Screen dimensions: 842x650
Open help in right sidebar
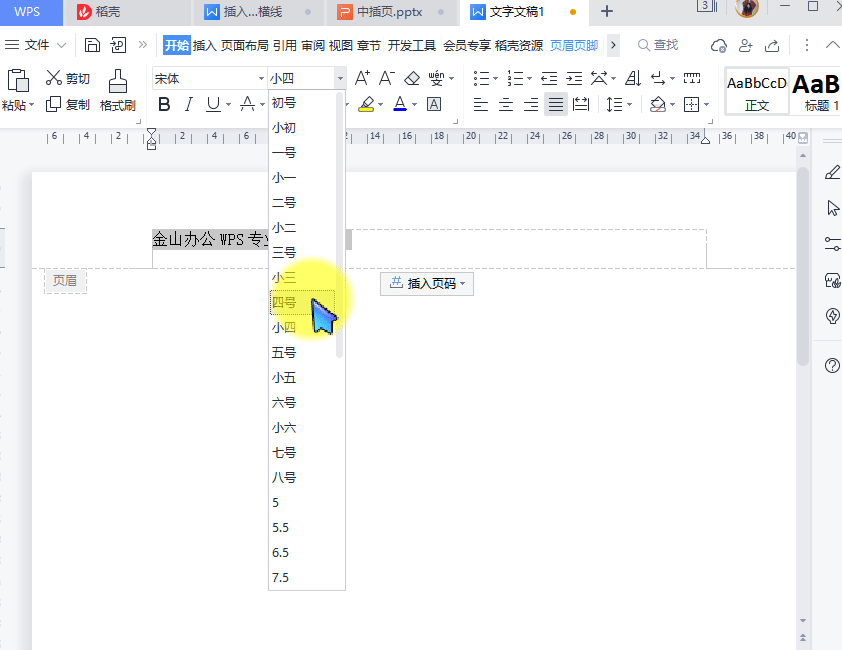(832, 365)
